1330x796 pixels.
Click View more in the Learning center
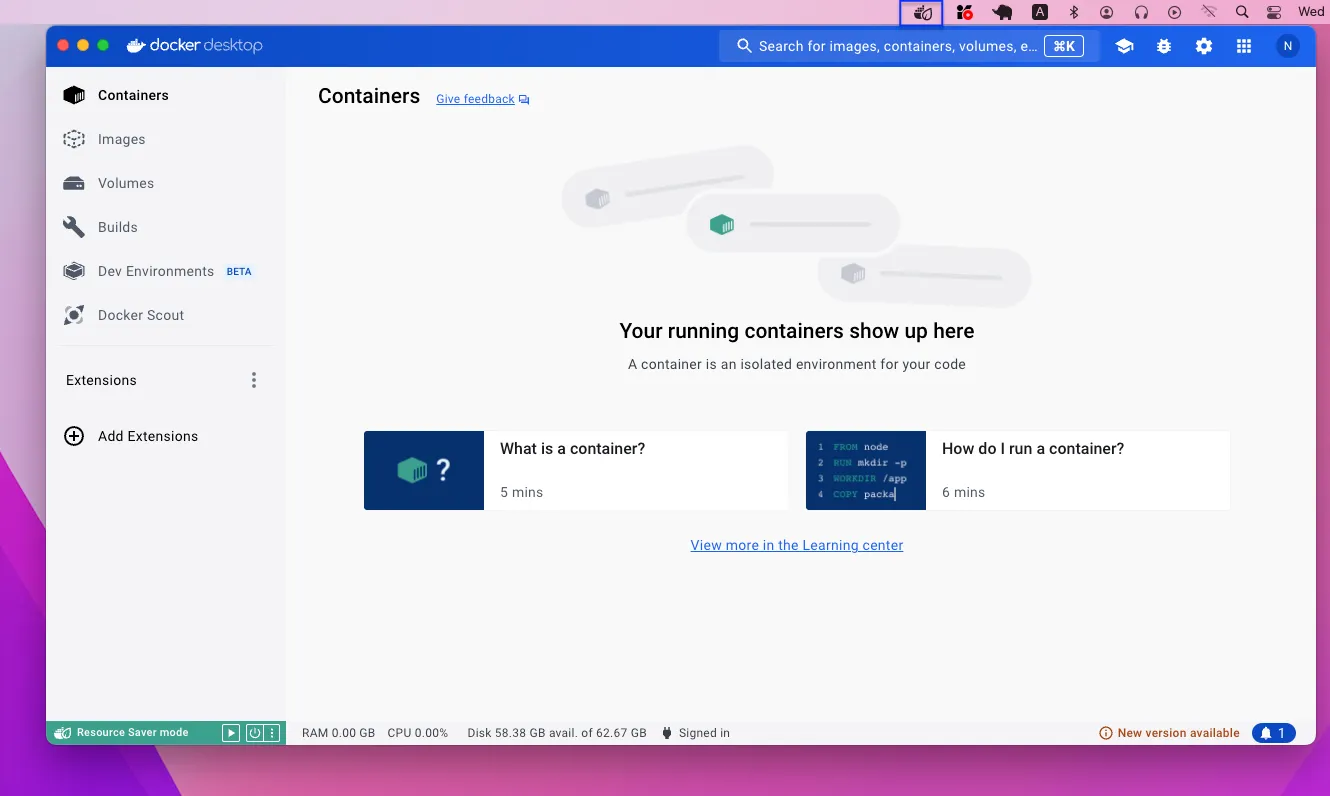pos(797,545)
